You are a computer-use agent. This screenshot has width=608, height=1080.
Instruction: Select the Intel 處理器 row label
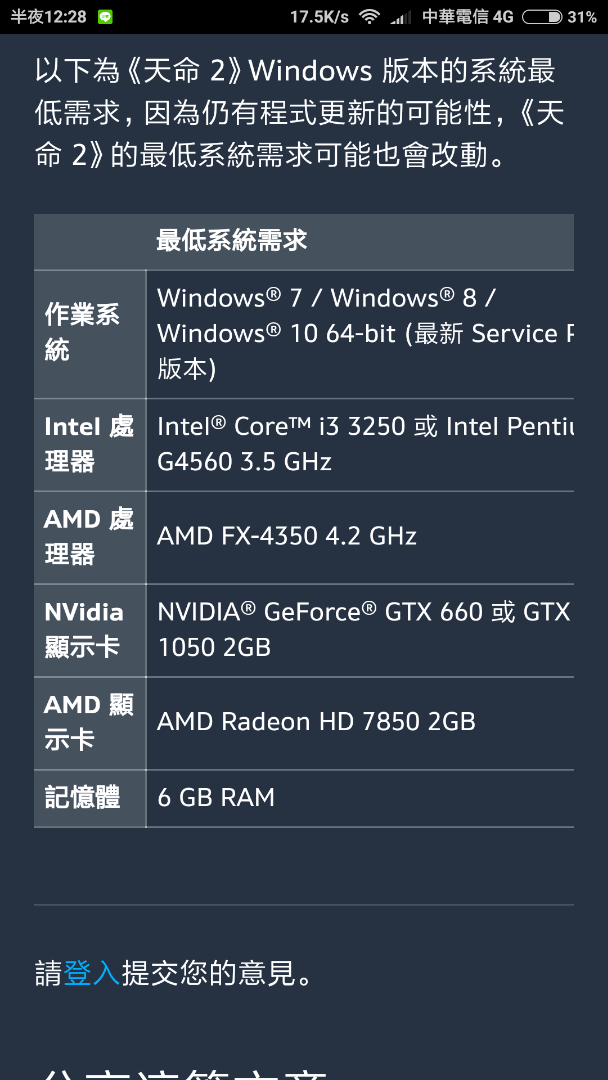[90, 445]
